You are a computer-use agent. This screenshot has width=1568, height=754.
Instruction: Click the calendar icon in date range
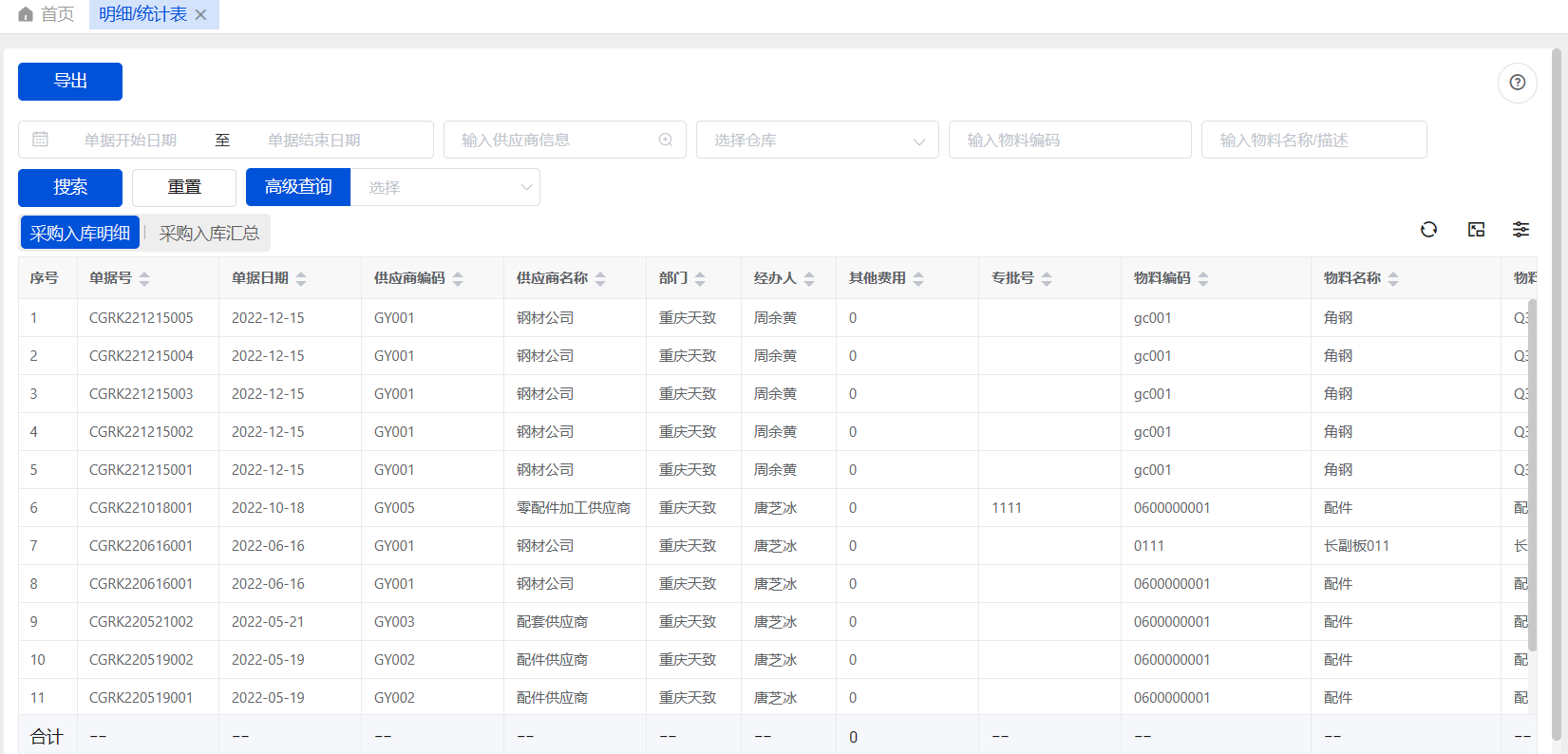(x=40, y=140)
